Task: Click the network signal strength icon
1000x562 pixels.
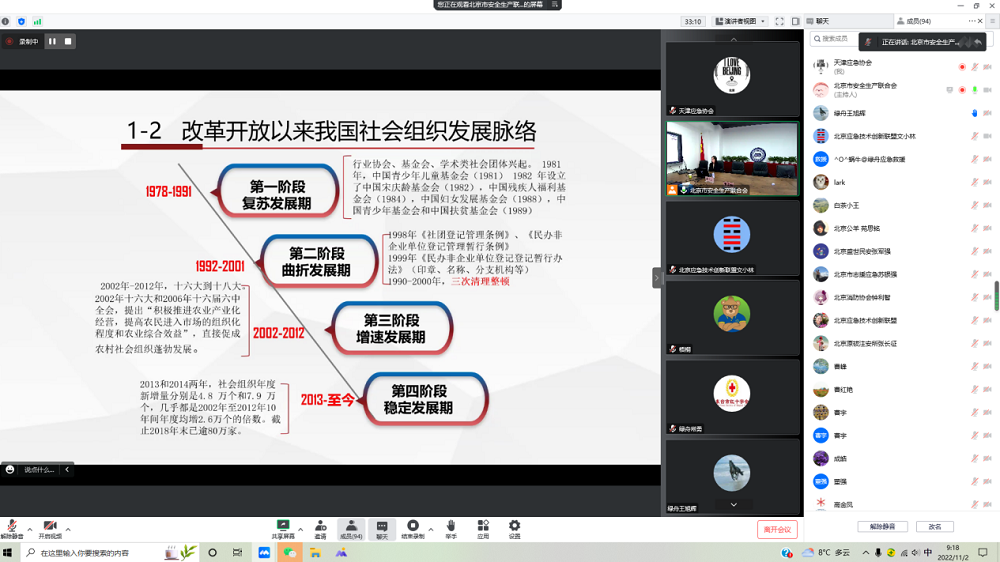Action: tap(37, 21)
